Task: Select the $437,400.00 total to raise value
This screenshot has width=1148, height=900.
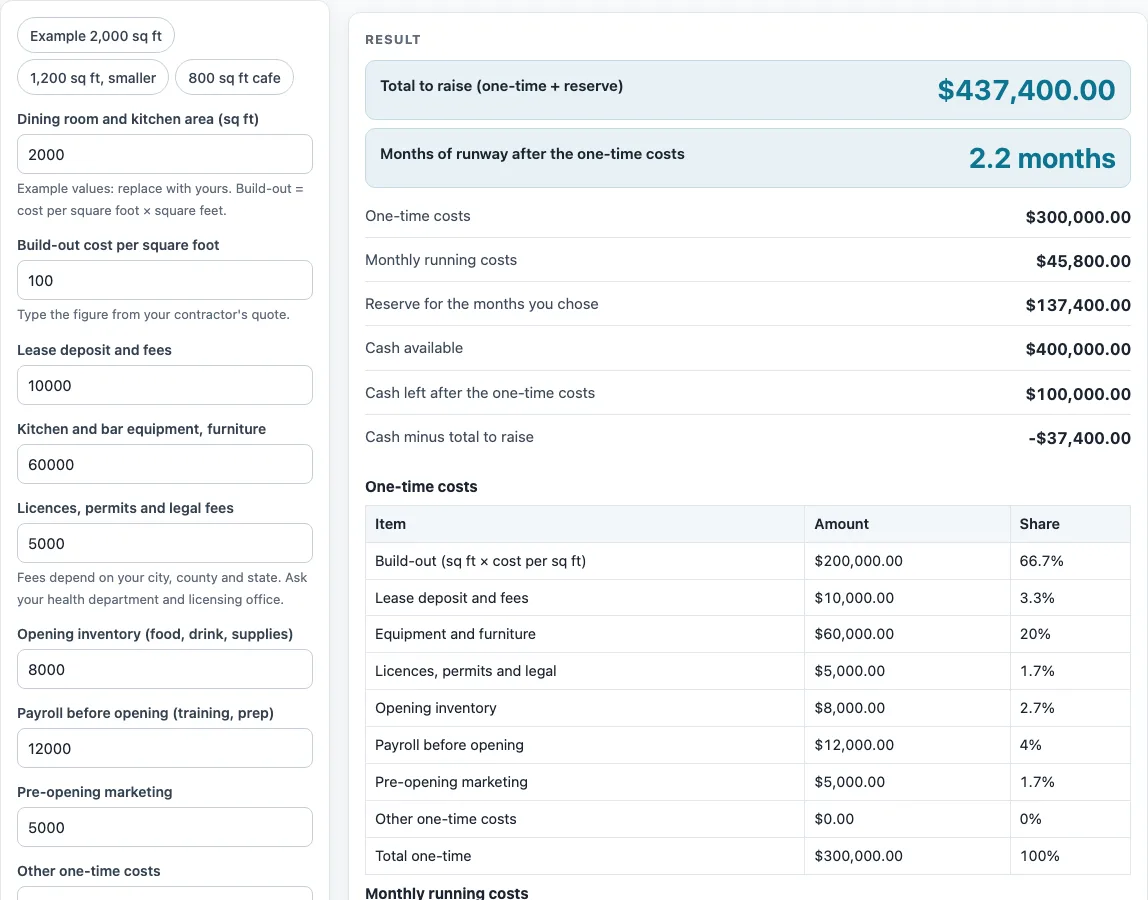Action: click(x=1026, y=90)
